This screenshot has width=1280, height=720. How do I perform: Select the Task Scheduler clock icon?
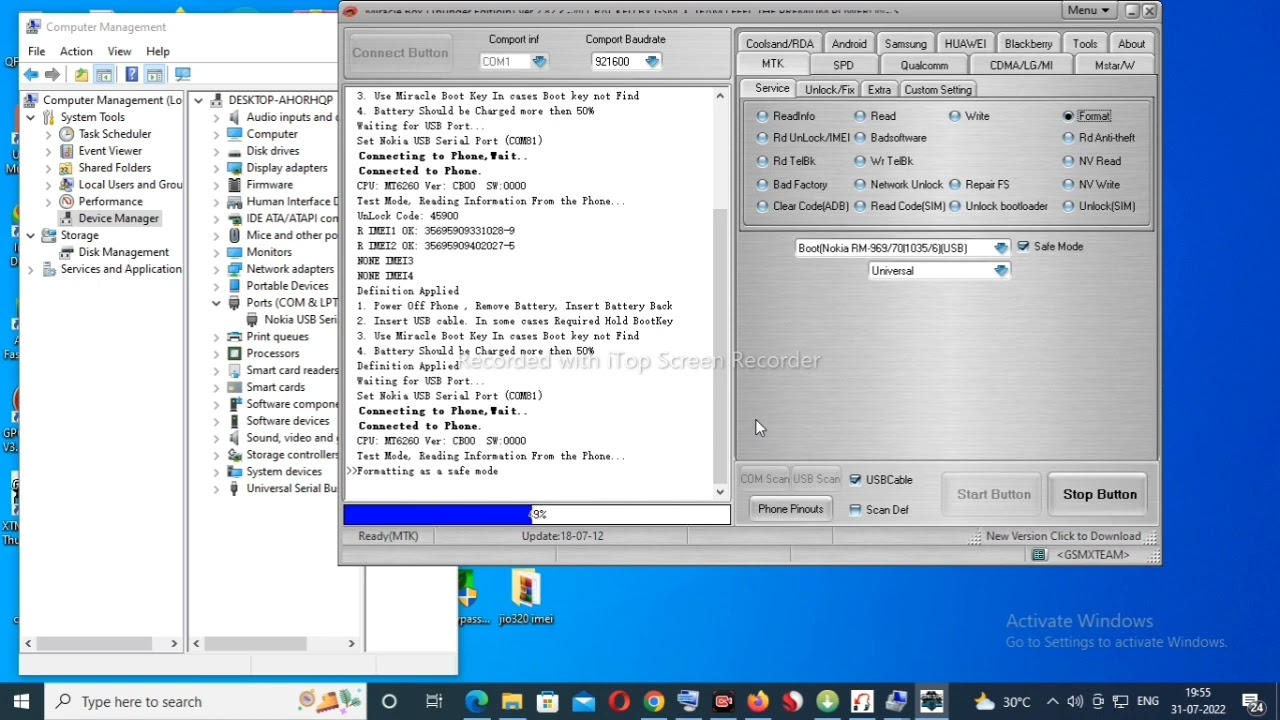66,134
